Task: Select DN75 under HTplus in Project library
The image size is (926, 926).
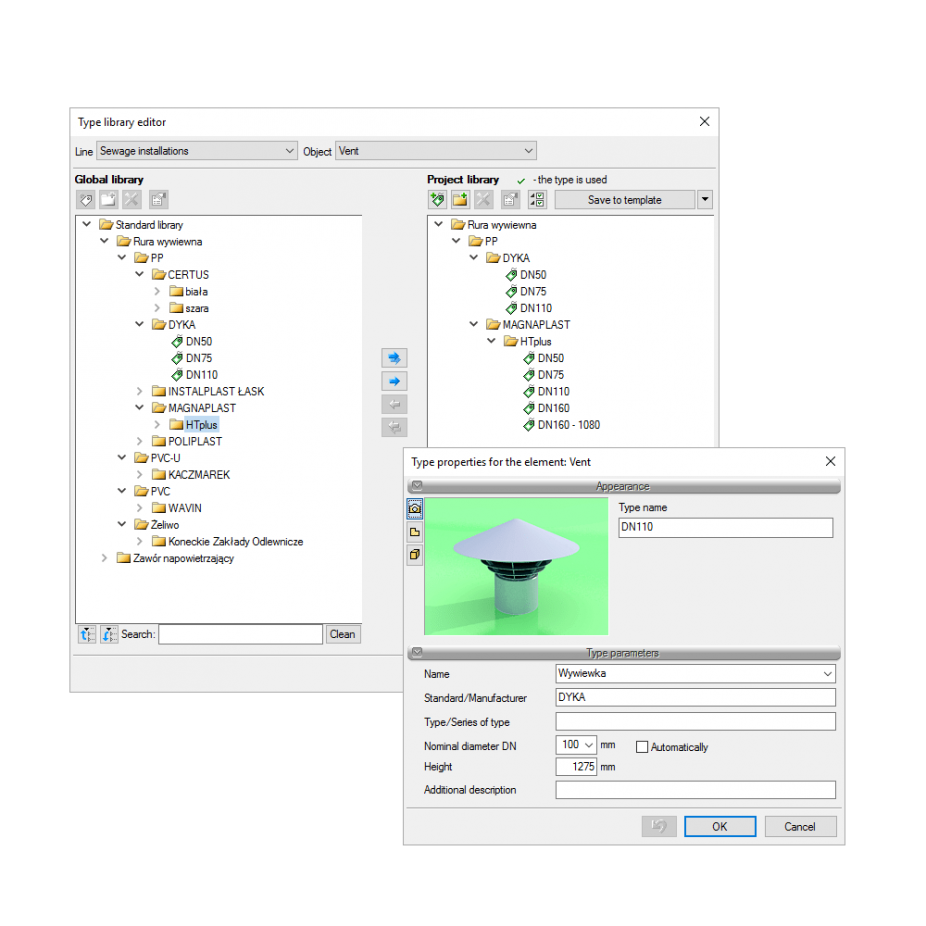Action: click(x=550, y=375)
